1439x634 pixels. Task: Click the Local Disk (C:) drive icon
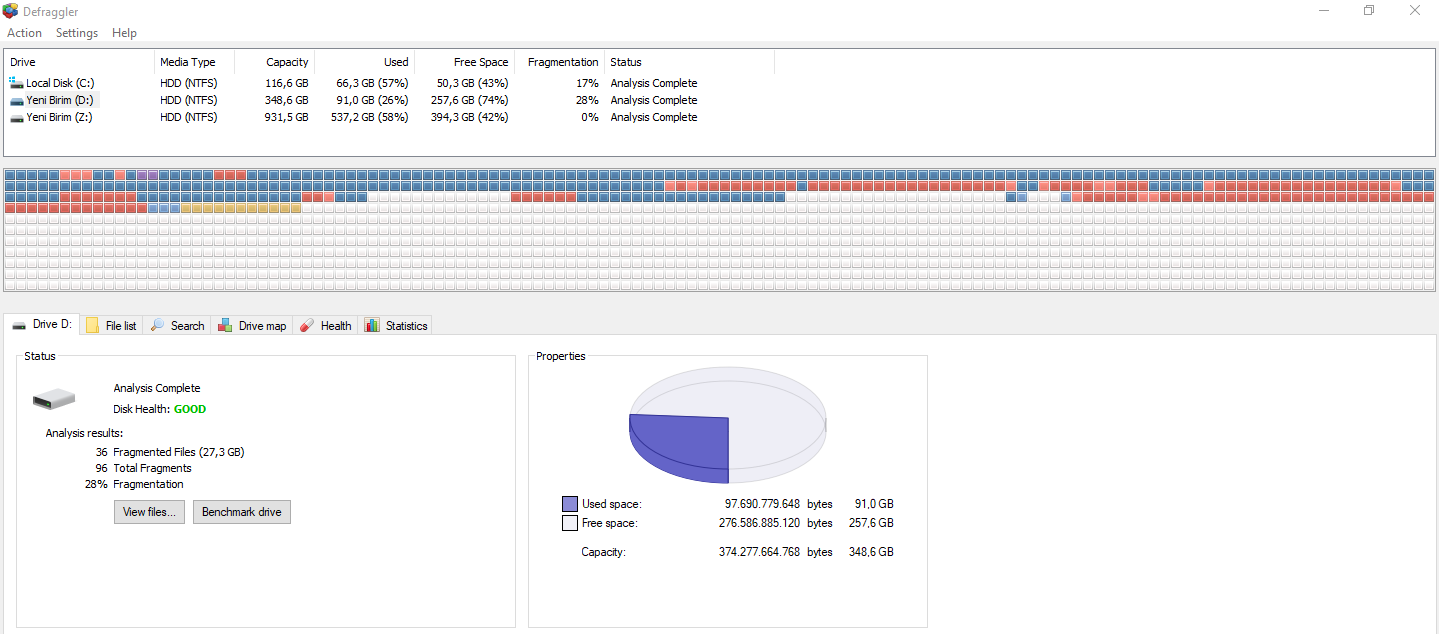tap(16, 83)
